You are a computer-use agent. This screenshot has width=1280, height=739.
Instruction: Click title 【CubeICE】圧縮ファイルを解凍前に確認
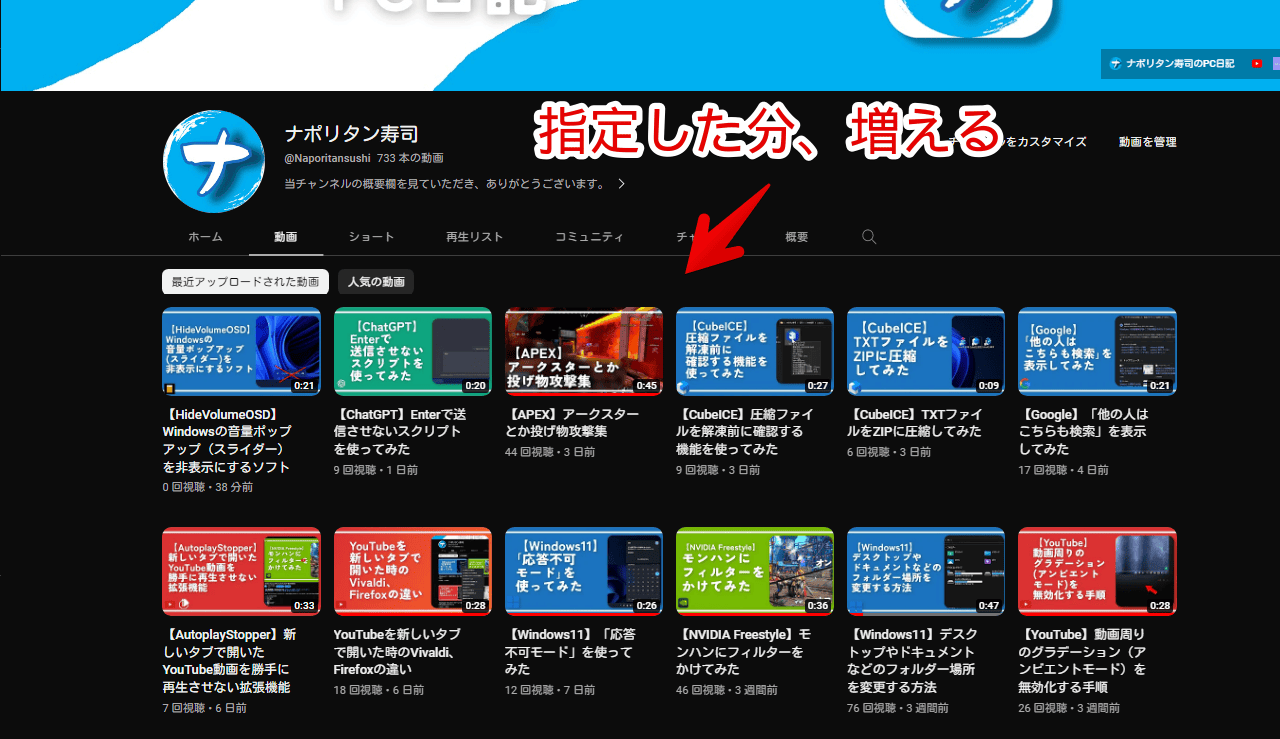pyautogui.click(x=745, y=431)
